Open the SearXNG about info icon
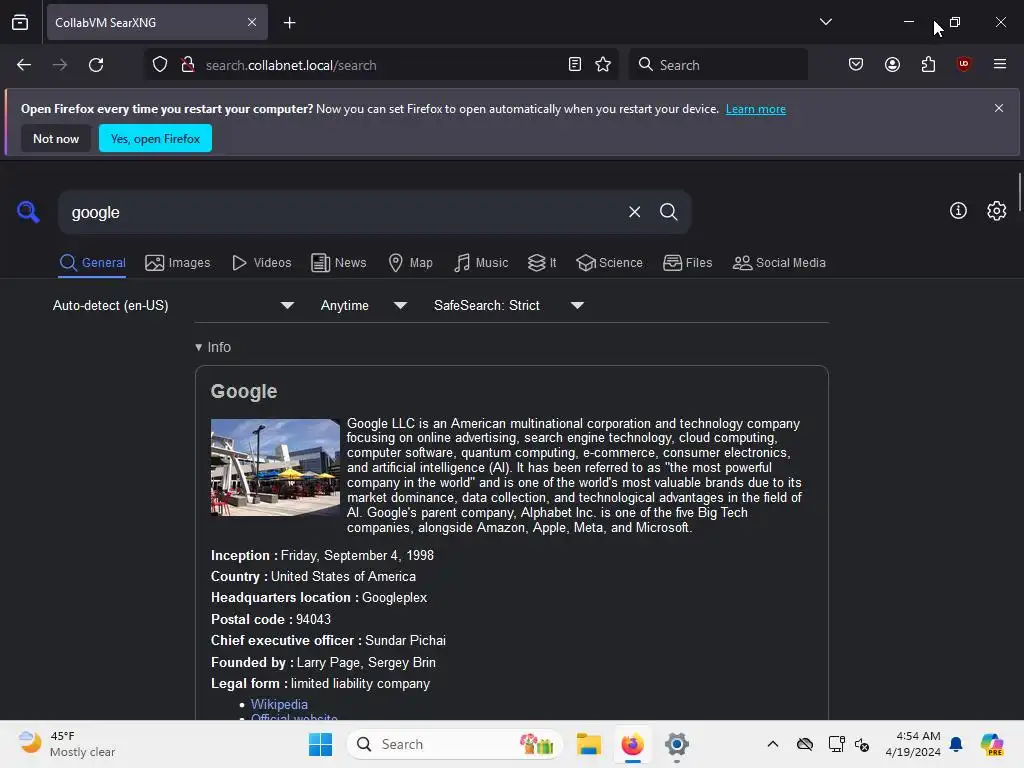The height and width of the screenshot is (768, 1024). click(x=958, y=210)
